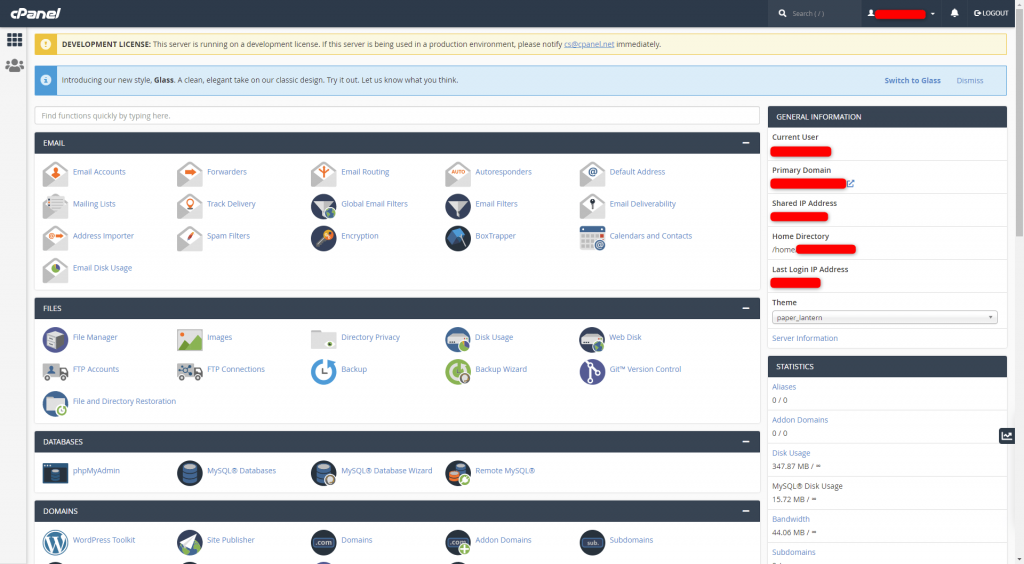Collapse the Domains section
The width and height of the screenshot is (1024, 564).
tap(746, 511)
